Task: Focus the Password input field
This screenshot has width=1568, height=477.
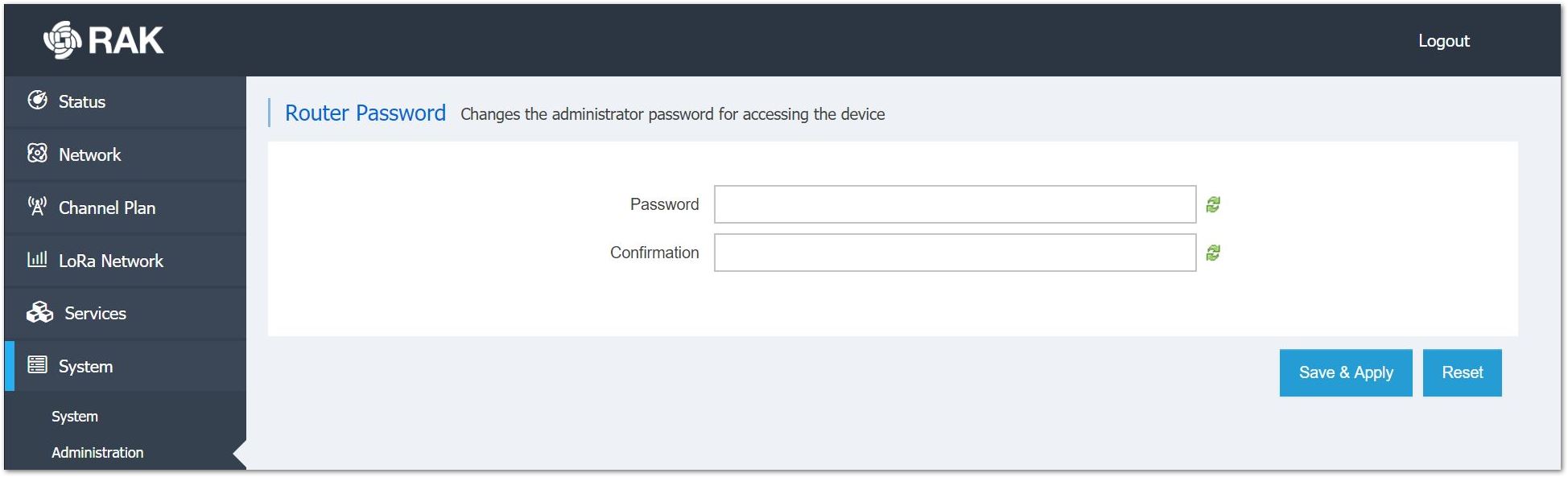Action: [x=955, y=204]
